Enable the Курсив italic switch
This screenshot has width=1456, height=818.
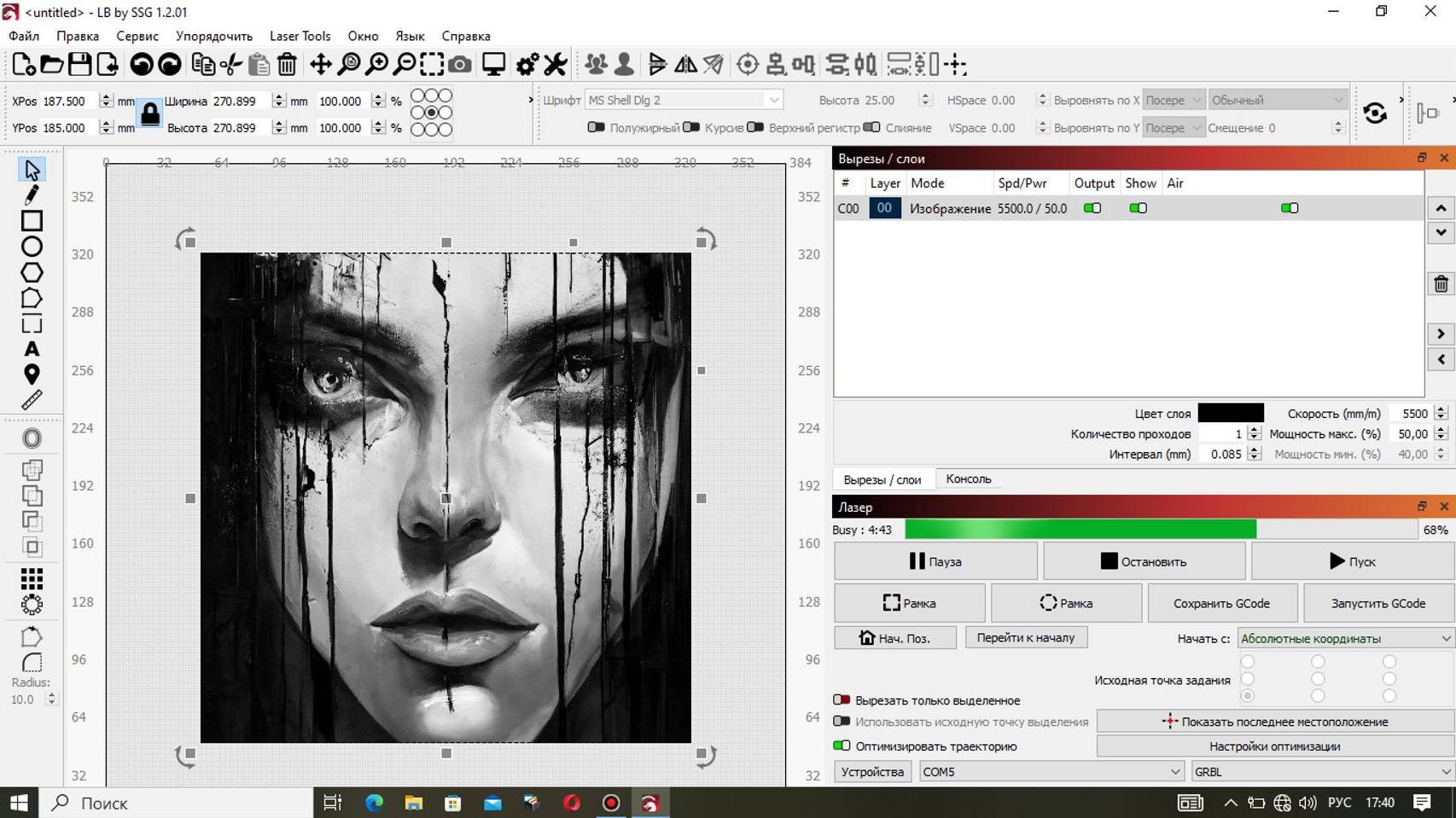tap(691, 127)
